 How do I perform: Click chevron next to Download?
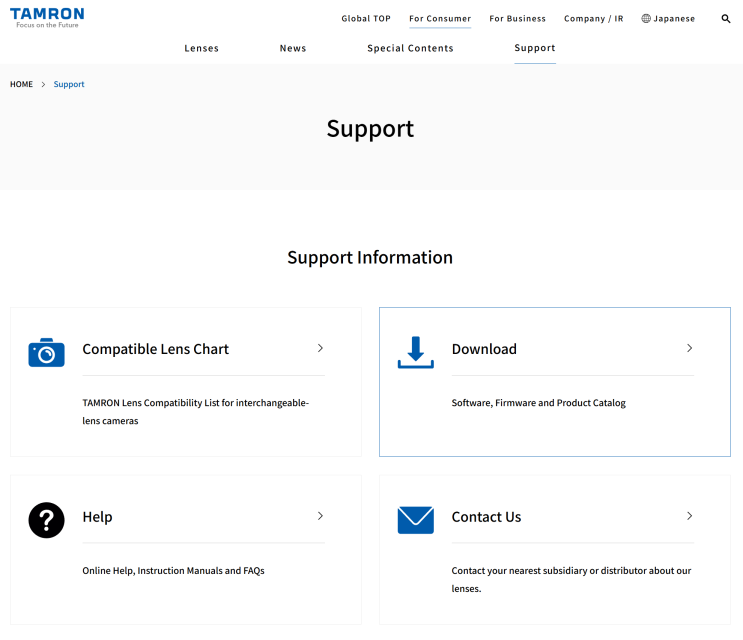tap(689, 348)
